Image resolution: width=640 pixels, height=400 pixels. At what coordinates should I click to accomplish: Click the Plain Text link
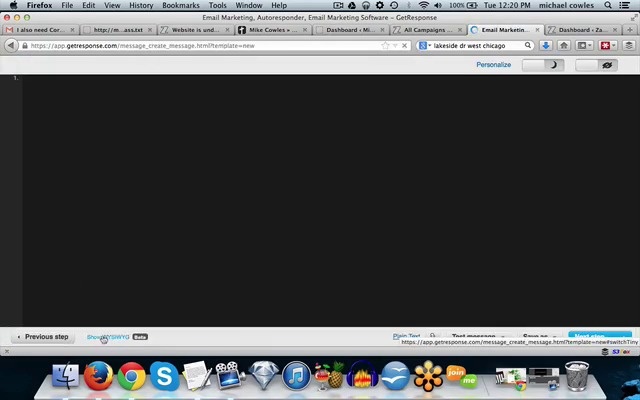[x=406, y=336]
